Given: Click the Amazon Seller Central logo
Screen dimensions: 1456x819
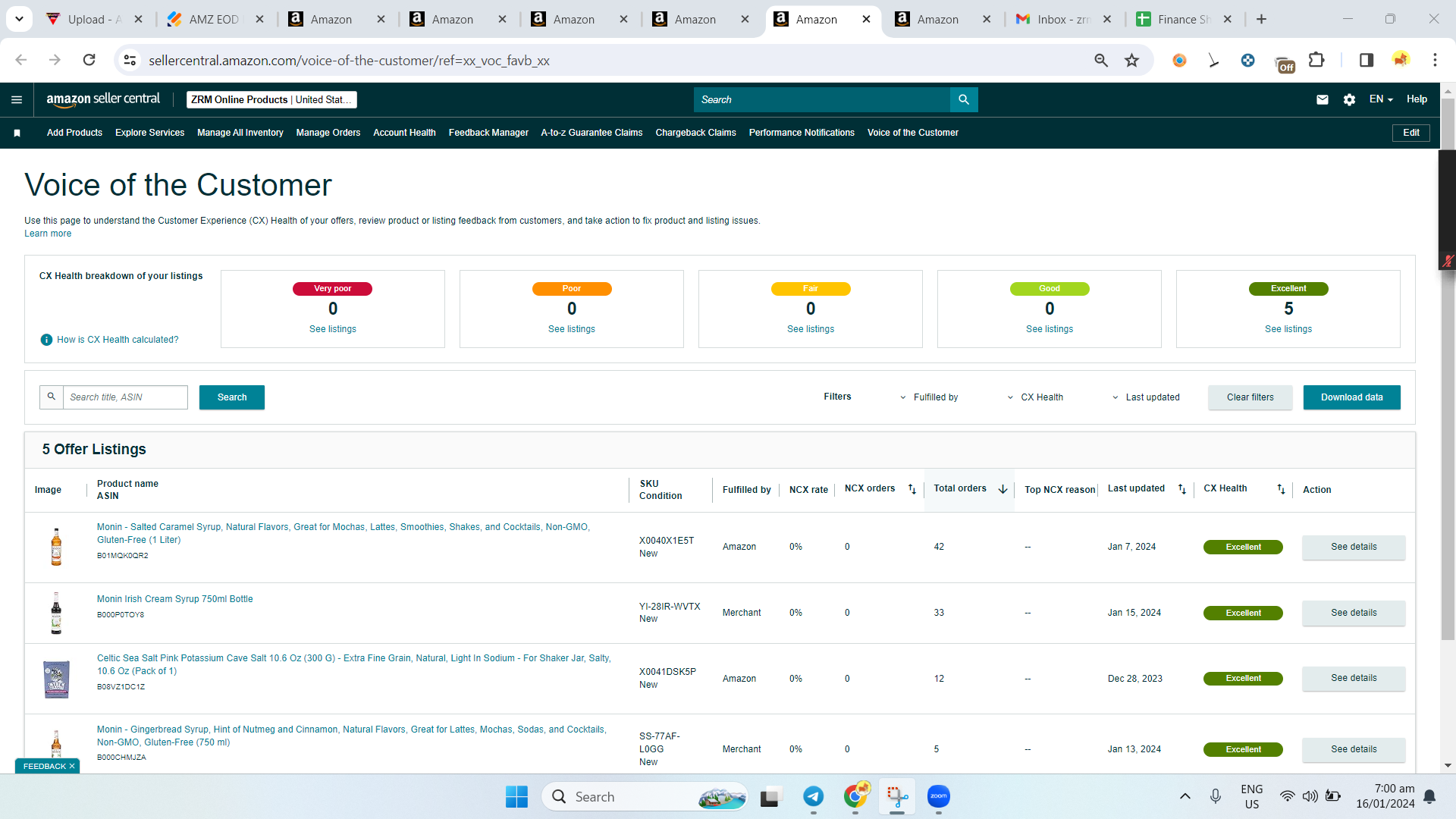Looking at the screenshot, I should click(x=103, y=99).
